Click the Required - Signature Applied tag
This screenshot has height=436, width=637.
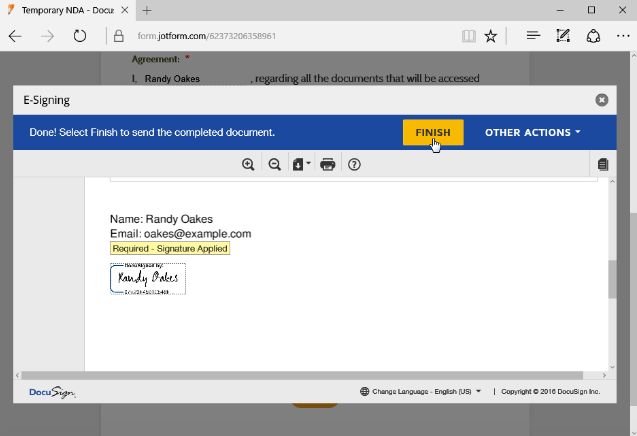[170, 248]
